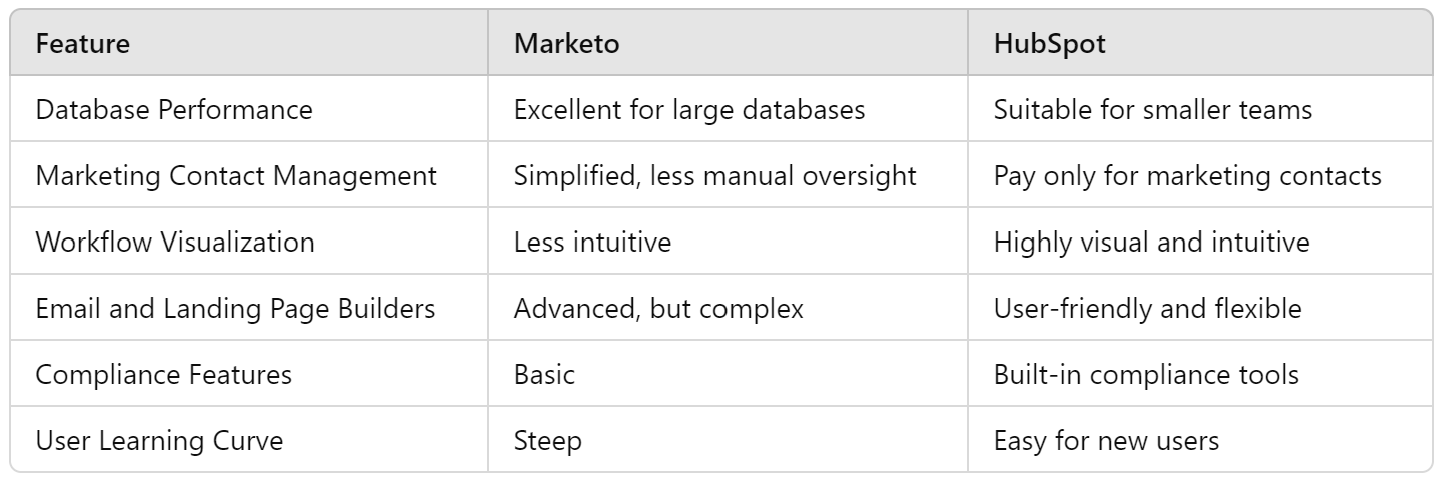Select the Compliance Features row label
Image resolution: width=1446 pixels, height=478 pixels.
(164, 374)
